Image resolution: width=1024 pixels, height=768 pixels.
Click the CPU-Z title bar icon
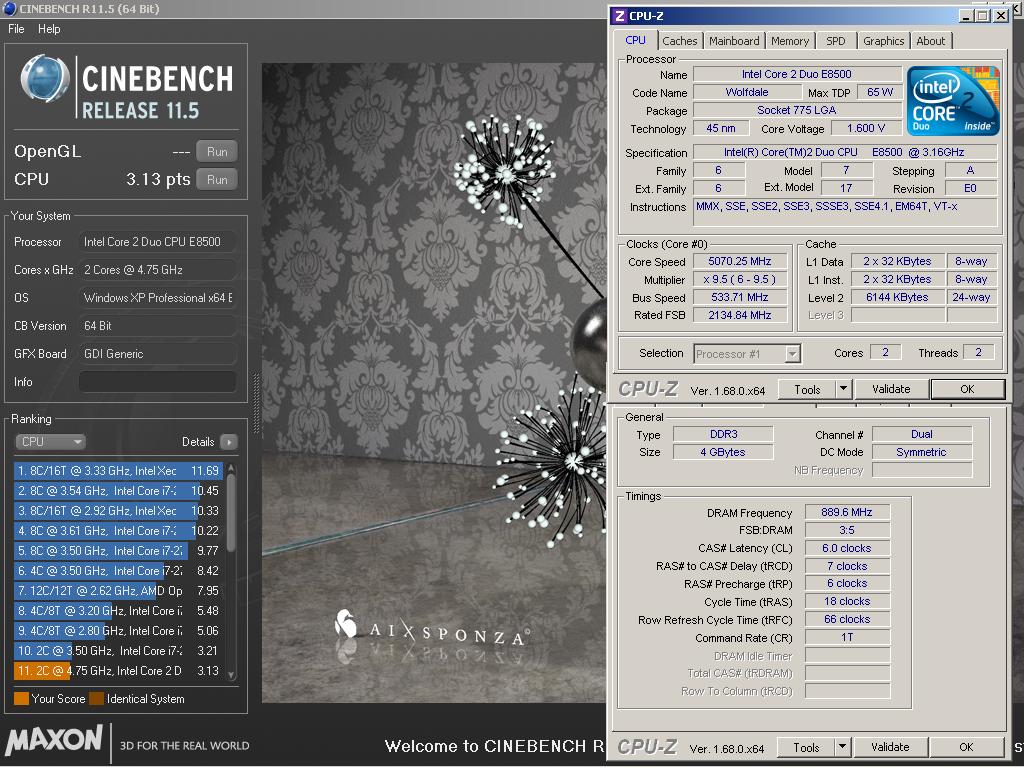coord(620,16)
